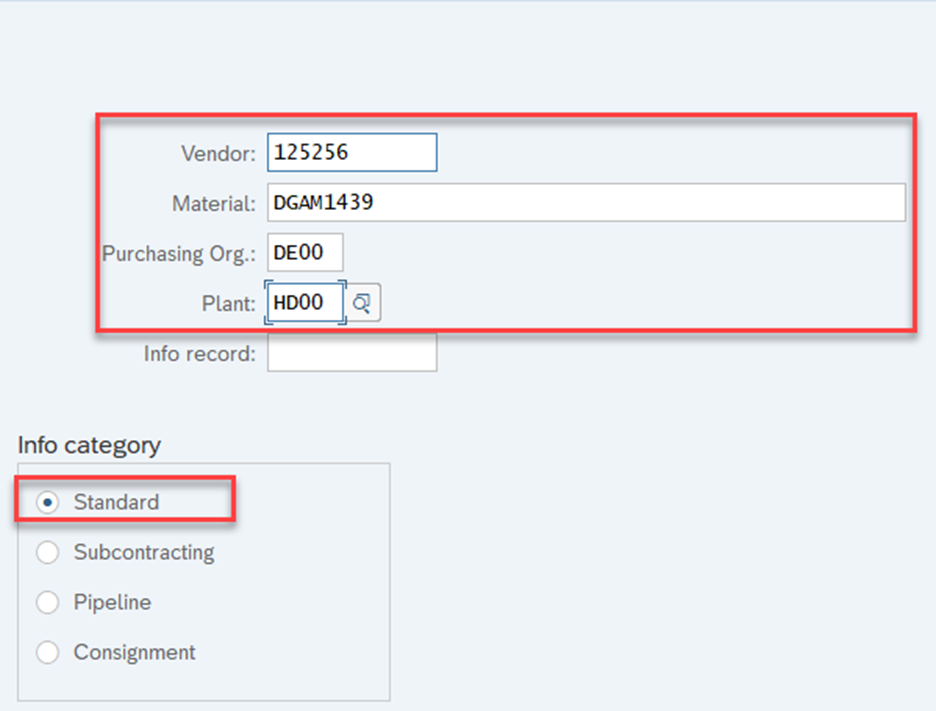Click the Info record label
The width and height of the screenshot is (936, 711).
click(195, 351)
